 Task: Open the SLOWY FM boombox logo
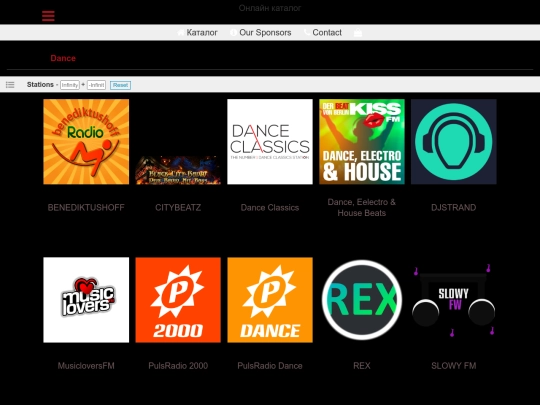click(x=454, y=300)
